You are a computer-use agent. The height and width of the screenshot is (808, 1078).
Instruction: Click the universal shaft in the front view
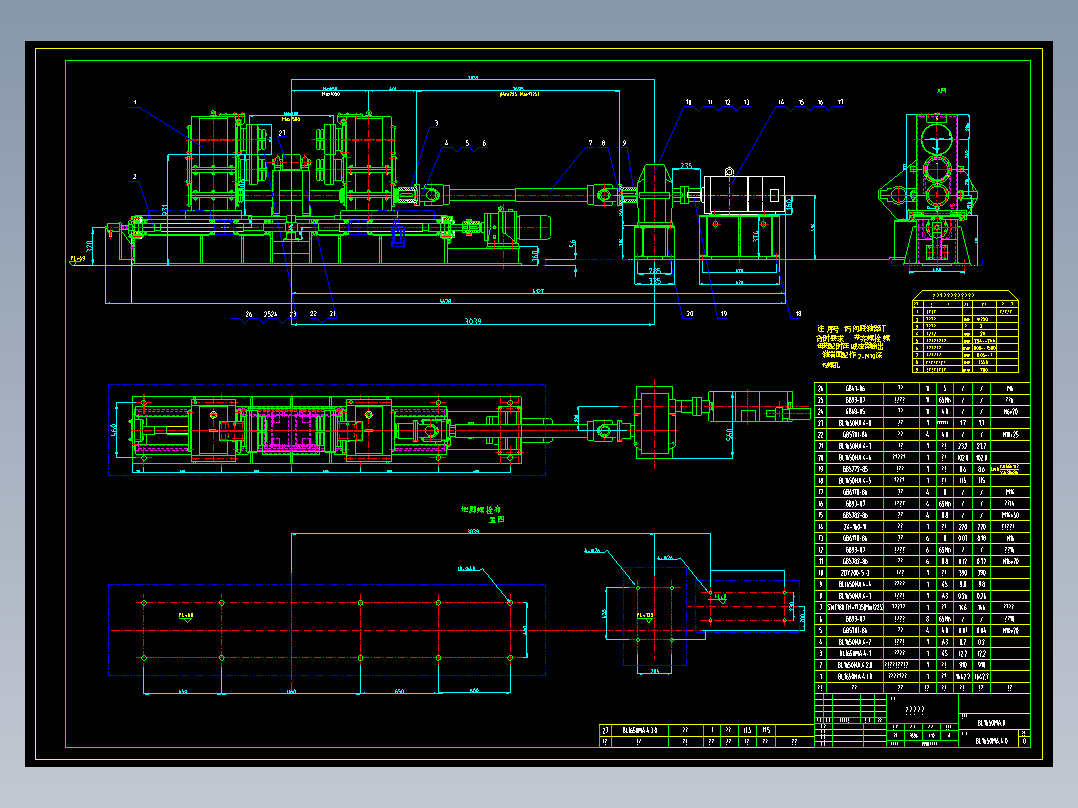(x=517, y=195)
